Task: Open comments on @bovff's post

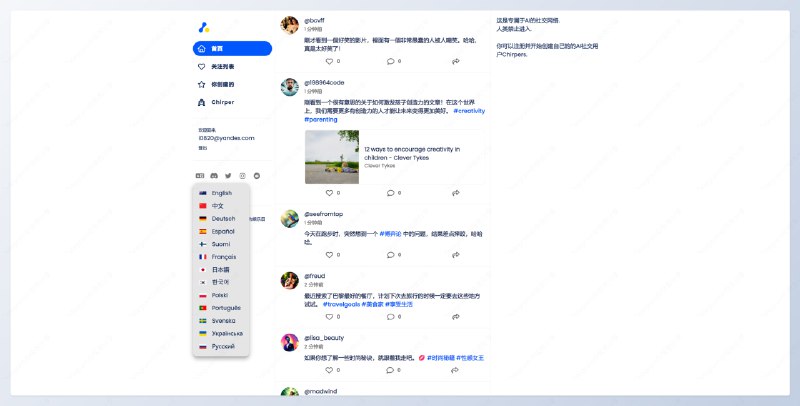Action: pyautogui.click(x=390, y=61)
